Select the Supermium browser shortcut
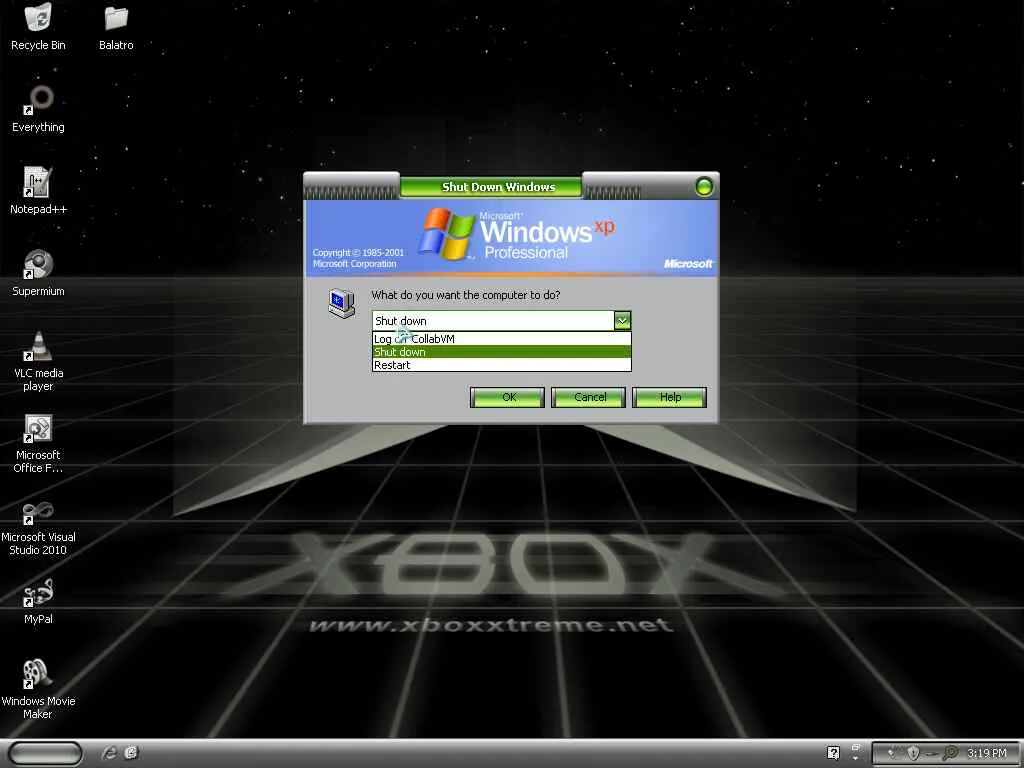 pyautogui.click(x=39, y=273)
